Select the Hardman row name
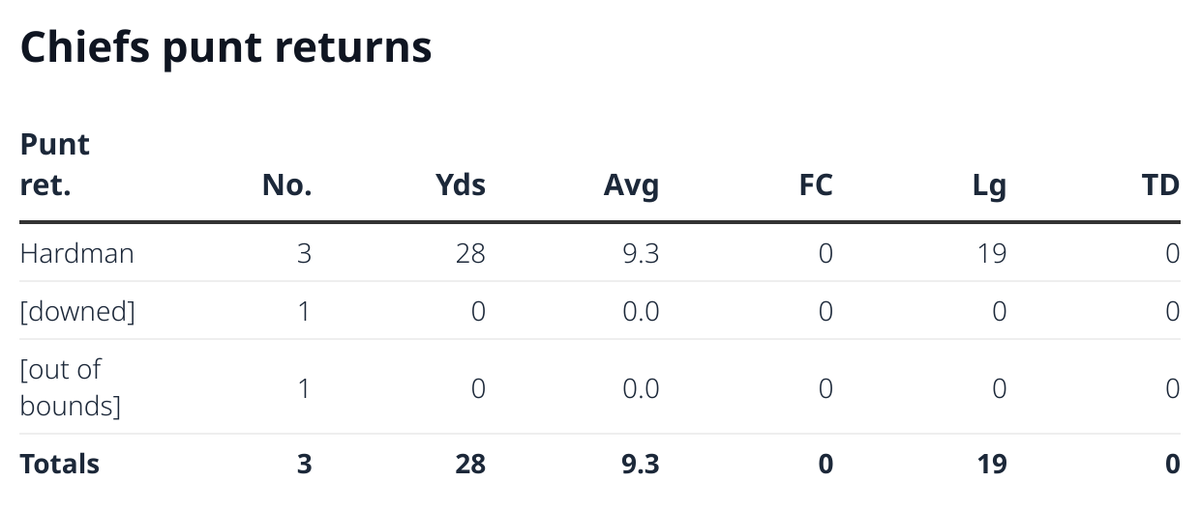This screenshot has height=510, width=1200. click(x=77, y=254)
